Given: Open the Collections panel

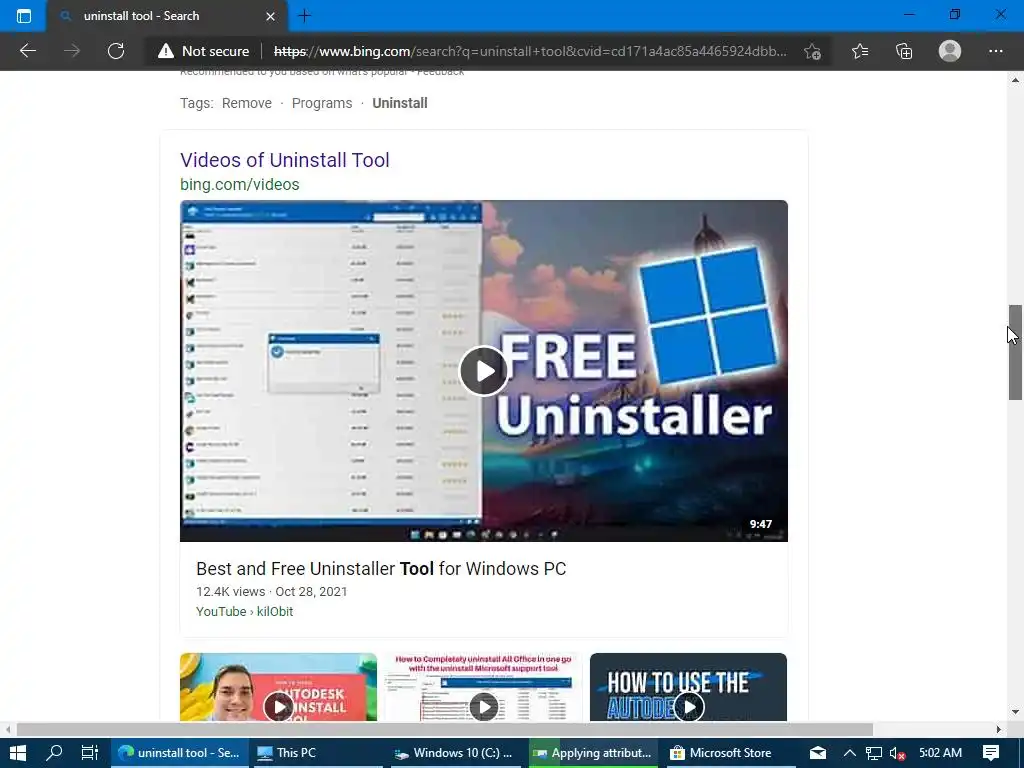Looking at the screenshot, I should point(904,51).
